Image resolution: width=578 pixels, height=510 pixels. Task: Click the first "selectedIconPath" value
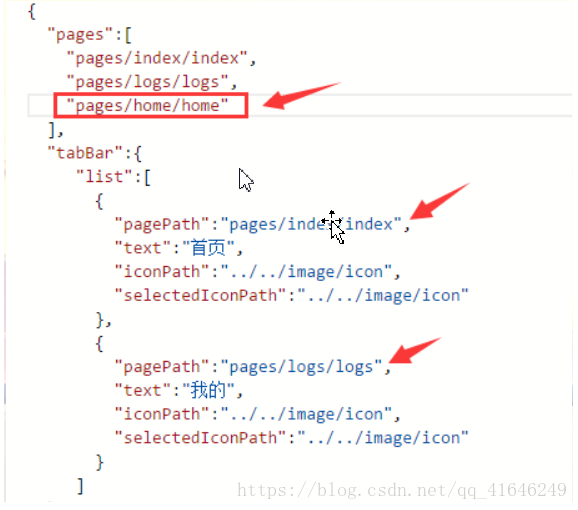point(383,296)
